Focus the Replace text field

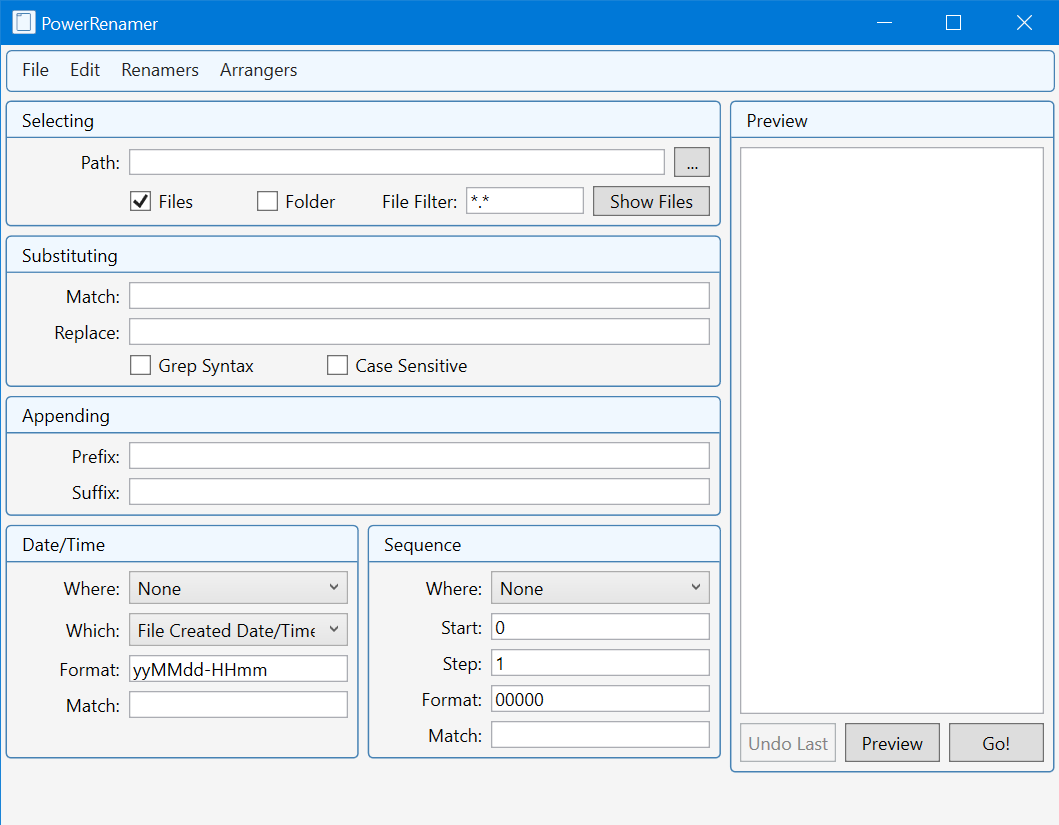[419, 332]
